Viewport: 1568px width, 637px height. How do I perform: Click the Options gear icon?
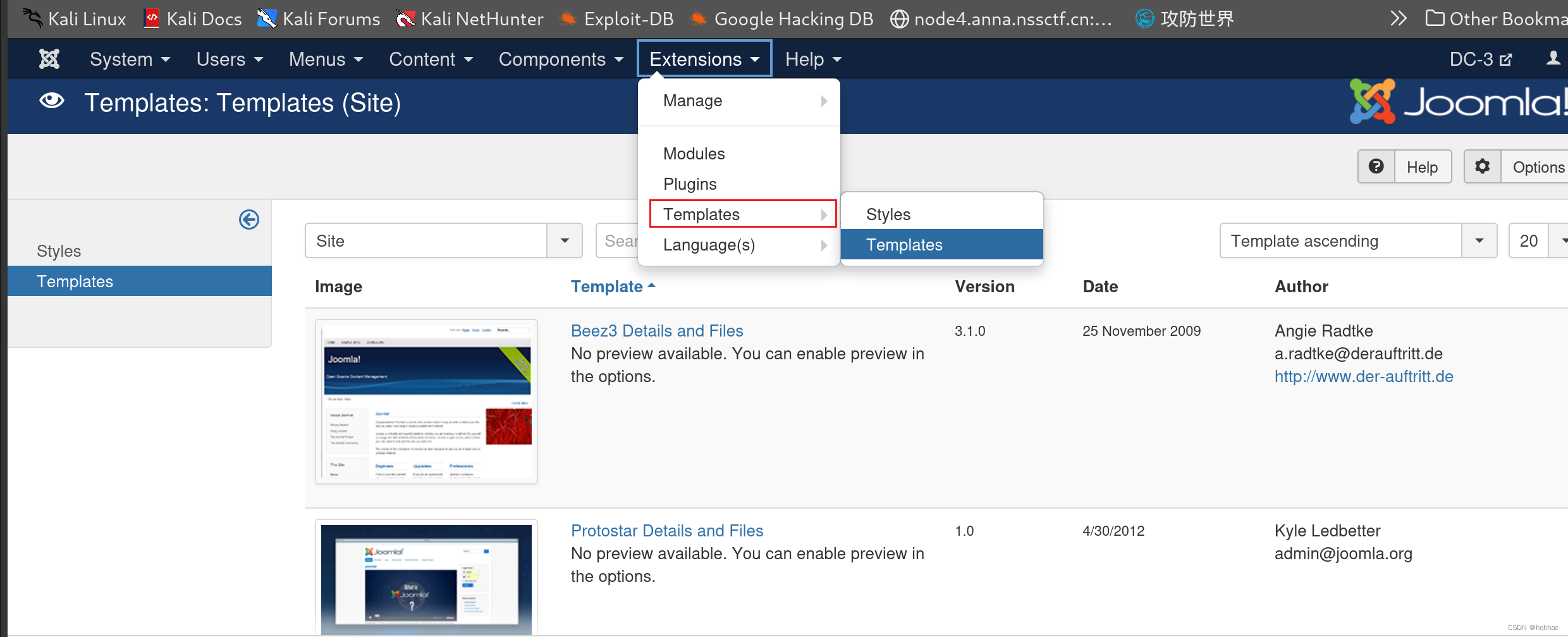(x=1483, y=166)
